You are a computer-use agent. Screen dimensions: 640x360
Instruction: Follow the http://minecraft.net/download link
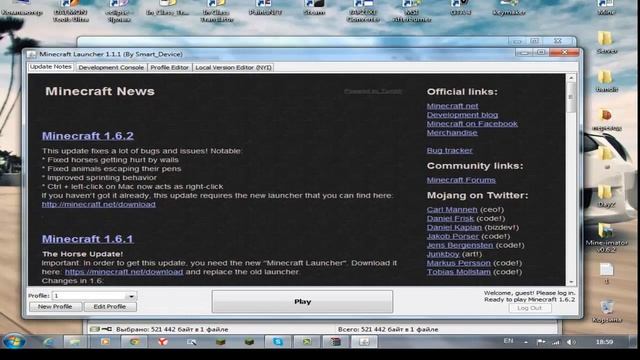98,204
